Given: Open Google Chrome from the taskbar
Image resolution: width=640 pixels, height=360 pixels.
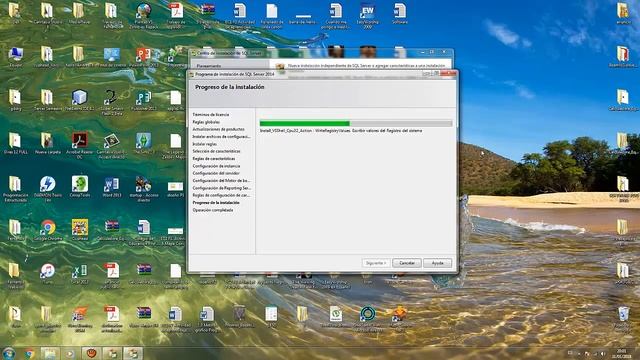Looking at the screenshot, I should tap(29, 353).
